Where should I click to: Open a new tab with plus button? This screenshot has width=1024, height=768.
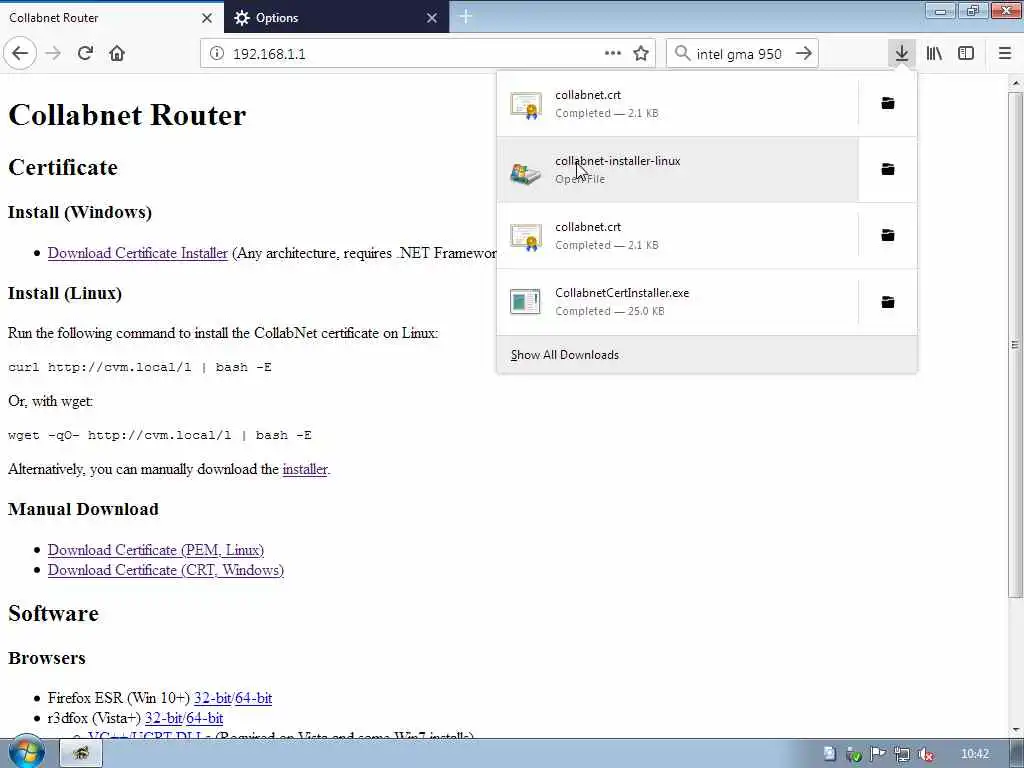click(466, 17)
